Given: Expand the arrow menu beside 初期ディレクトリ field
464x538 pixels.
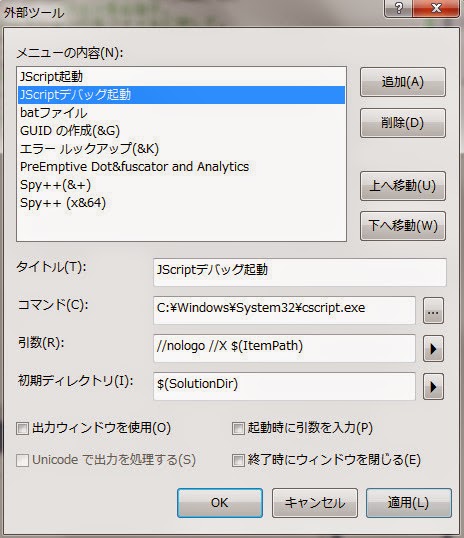Looking at the screenshot, I should coord(433,387).
